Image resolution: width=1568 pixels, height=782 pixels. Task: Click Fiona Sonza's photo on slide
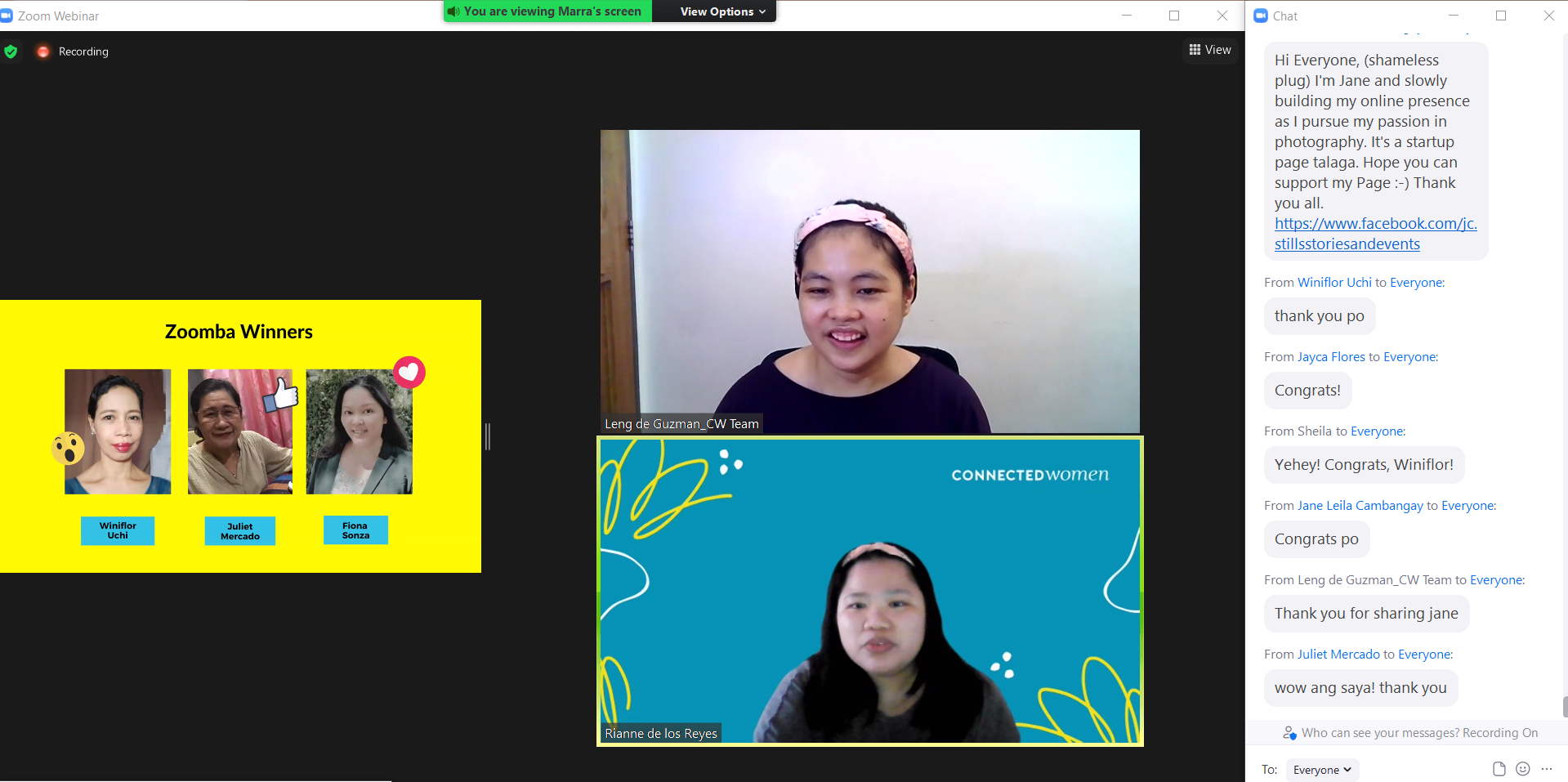[x=360, y=431]
